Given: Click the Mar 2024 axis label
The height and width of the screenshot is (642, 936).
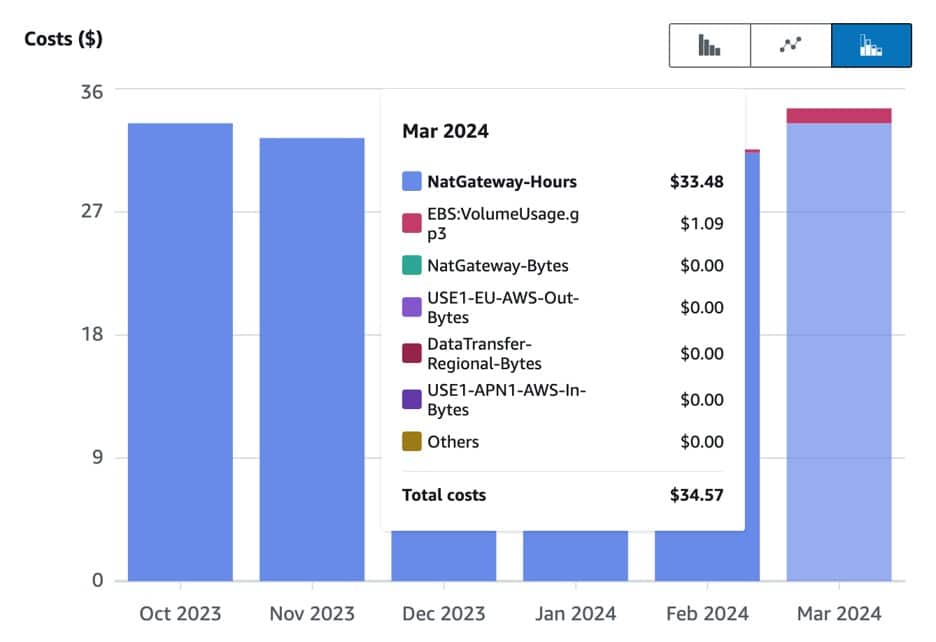Looking at the screenshot, I should point(839,613).
